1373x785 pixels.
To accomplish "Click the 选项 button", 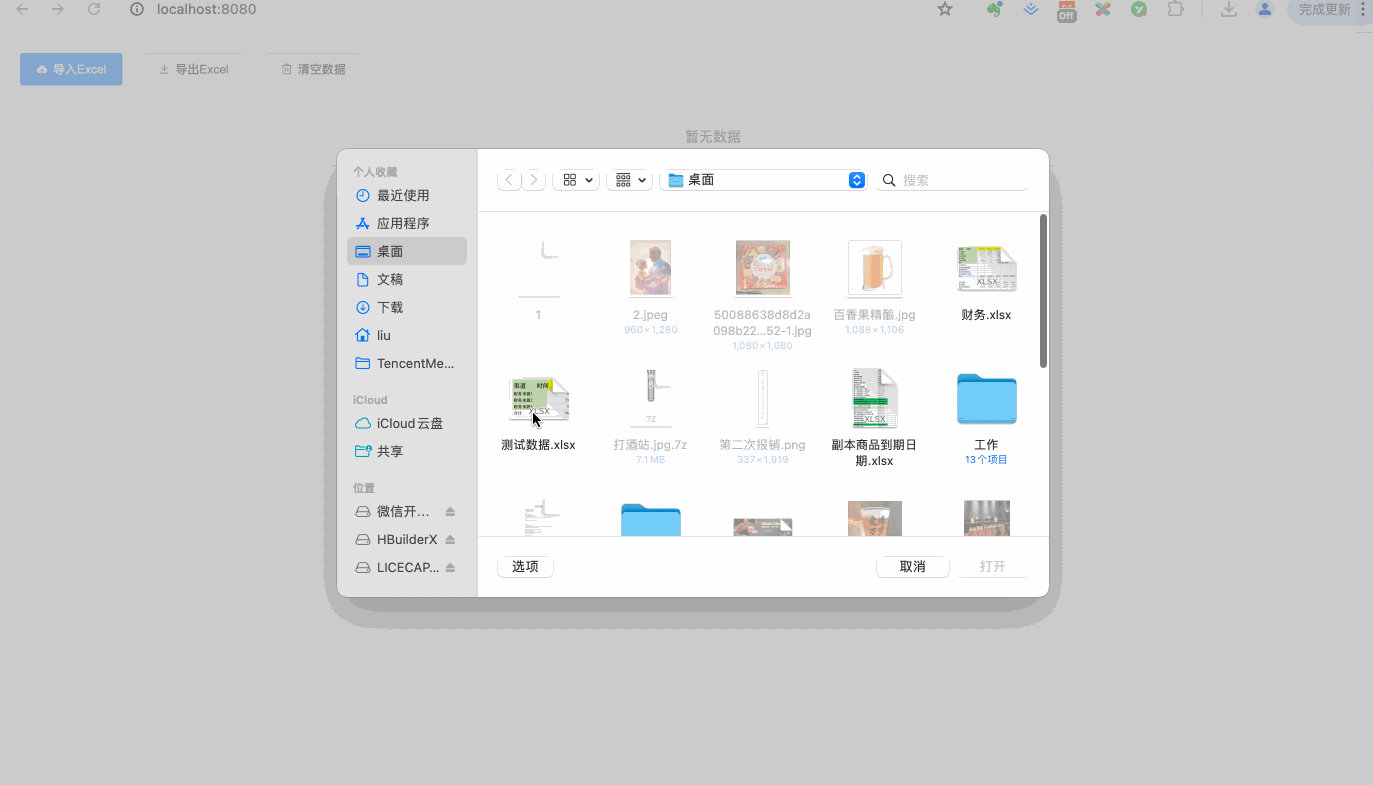I will 525,566.
